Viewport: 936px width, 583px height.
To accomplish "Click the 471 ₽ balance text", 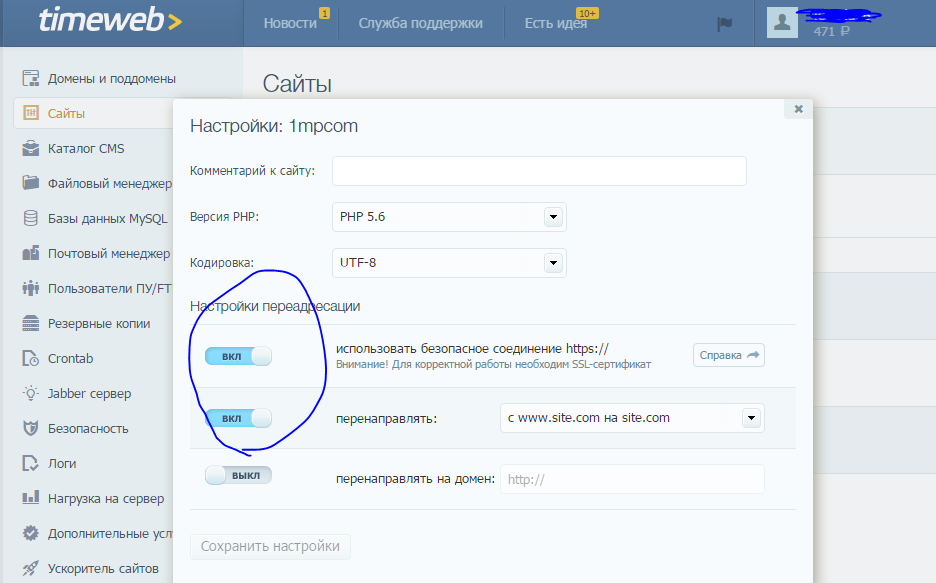I will (x=831, y=31).
